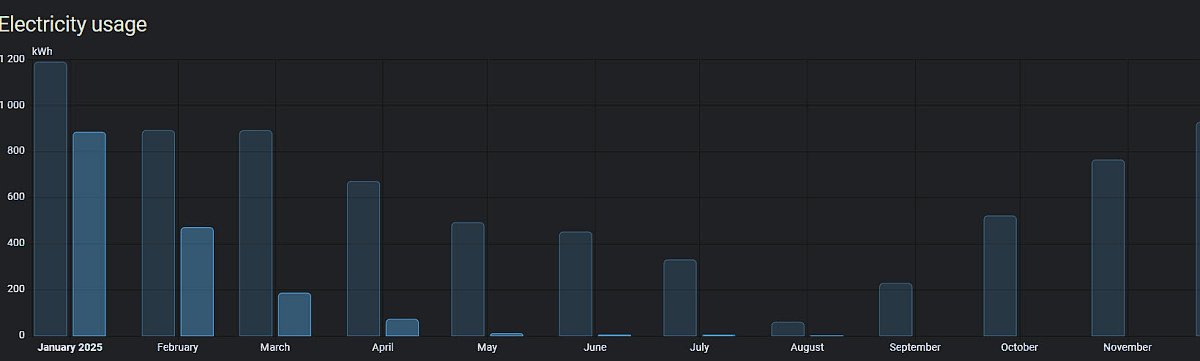The image size is (1200, 361).
Task: Click the Electricity usage card title
Action: click(73, 24)
